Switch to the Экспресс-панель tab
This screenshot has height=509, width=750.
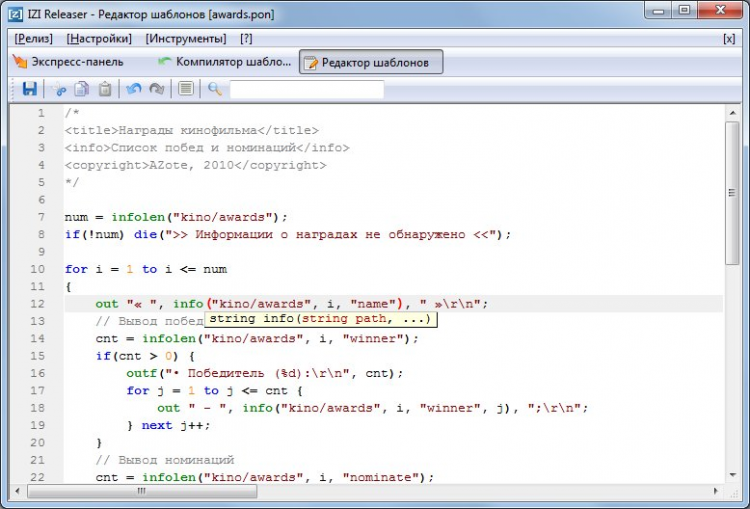[68, 62]
